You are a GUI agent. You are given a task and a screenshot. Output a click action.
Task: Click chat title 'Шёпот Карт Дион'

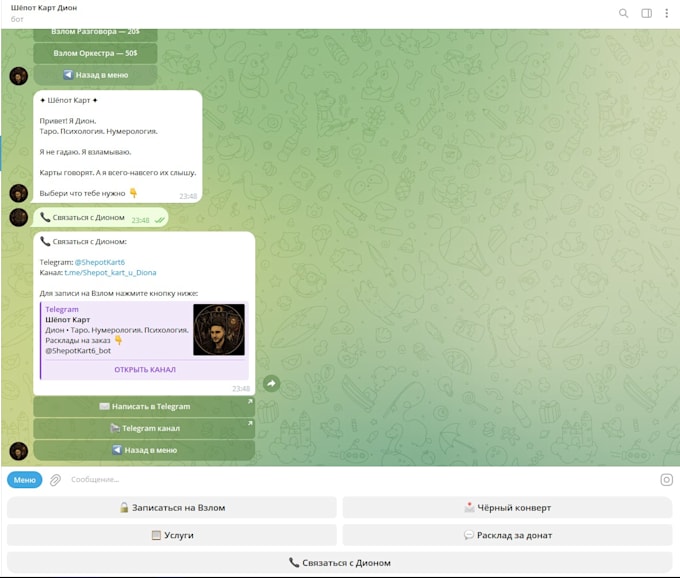[44, 8]
